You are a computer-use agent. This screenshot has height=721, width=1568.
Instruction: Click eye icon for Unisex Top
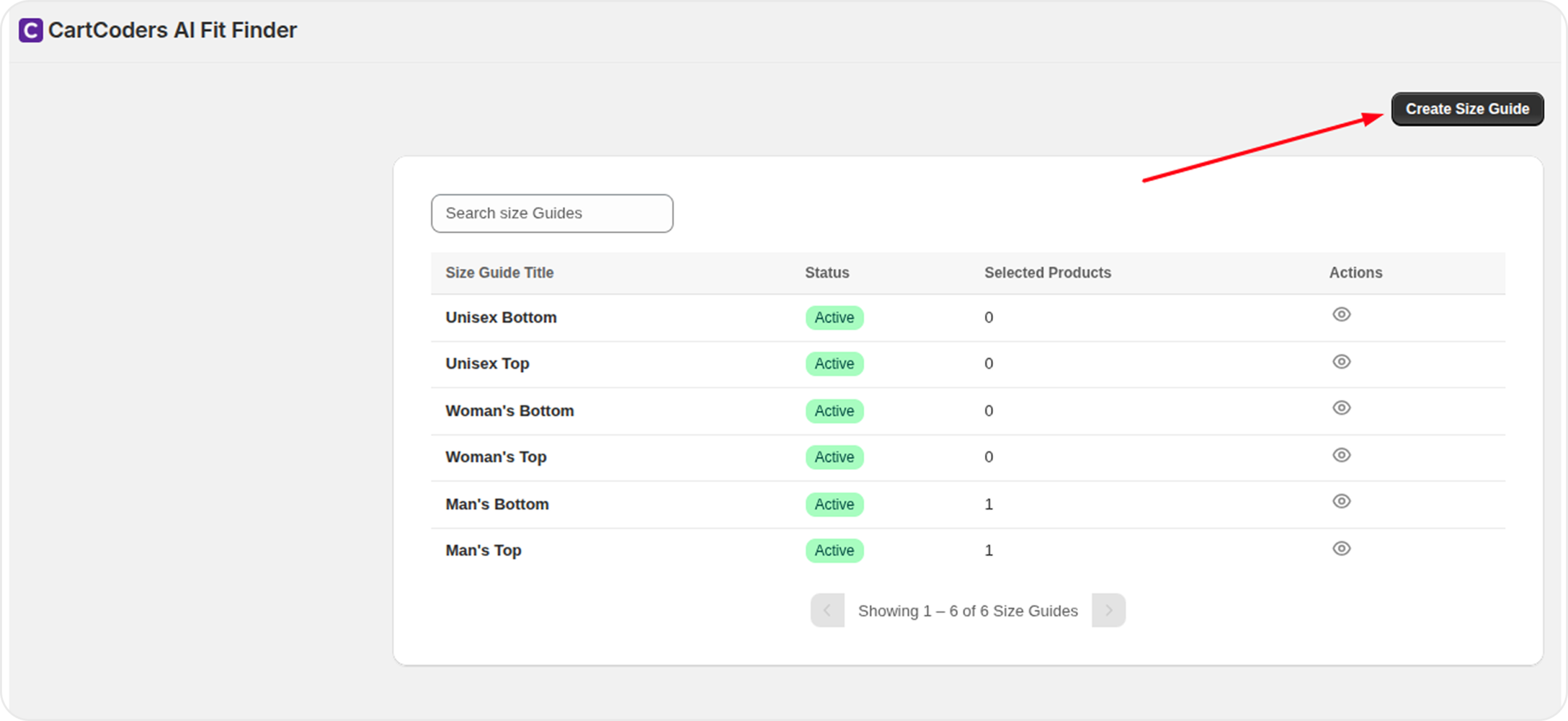coord(1341,361)
